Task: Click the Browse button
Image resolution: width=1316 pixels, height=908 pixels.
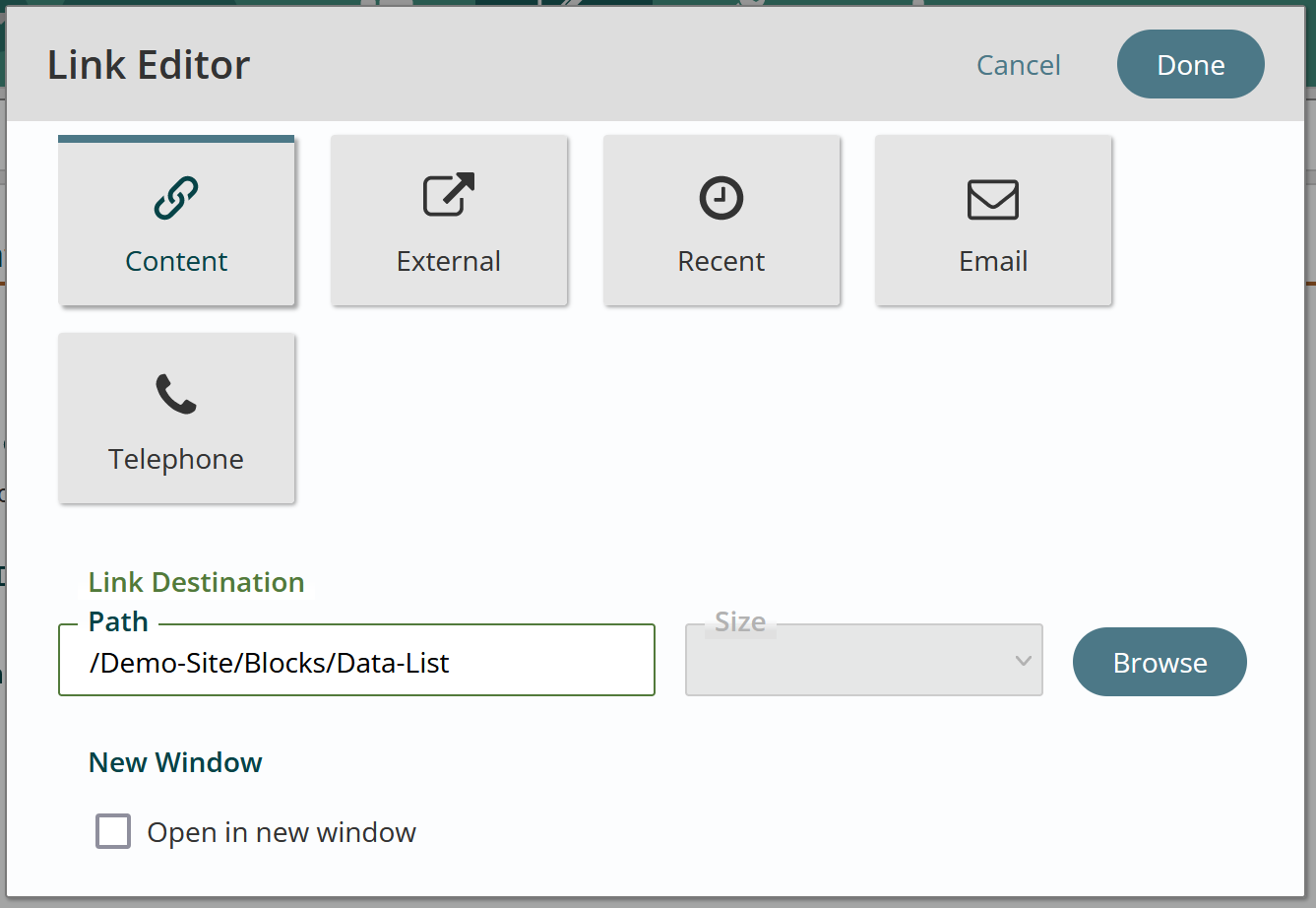Action: pyautogui.click(x=1159, y=662)
